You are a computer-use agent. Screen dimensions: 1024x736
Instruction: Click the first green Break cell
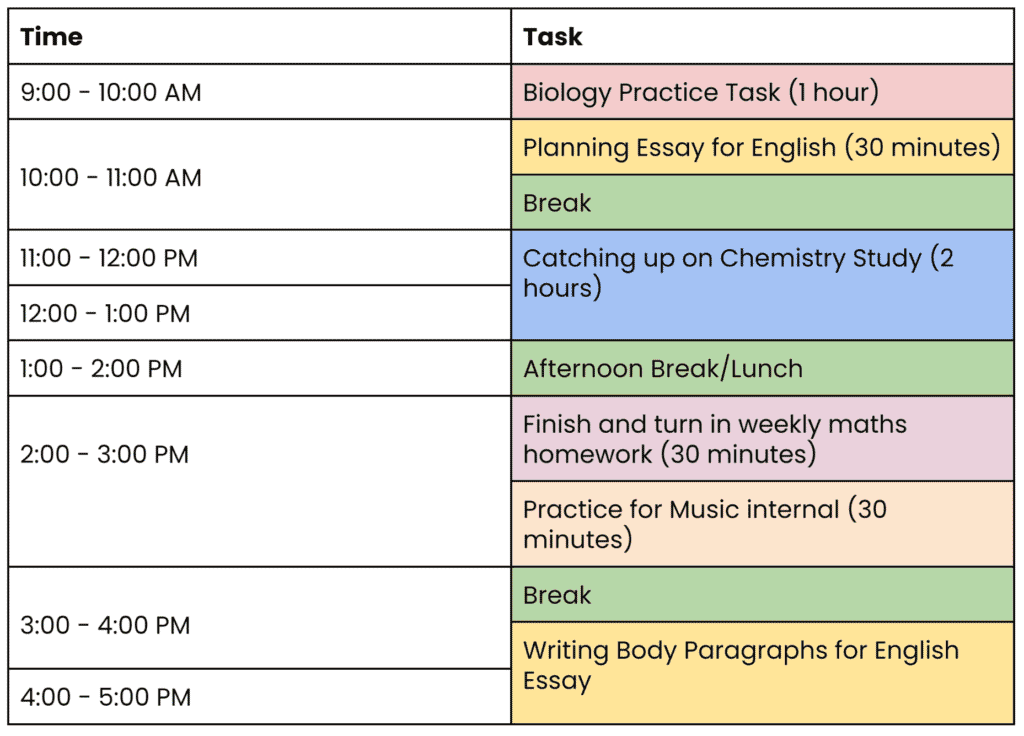tap(763, 202)
